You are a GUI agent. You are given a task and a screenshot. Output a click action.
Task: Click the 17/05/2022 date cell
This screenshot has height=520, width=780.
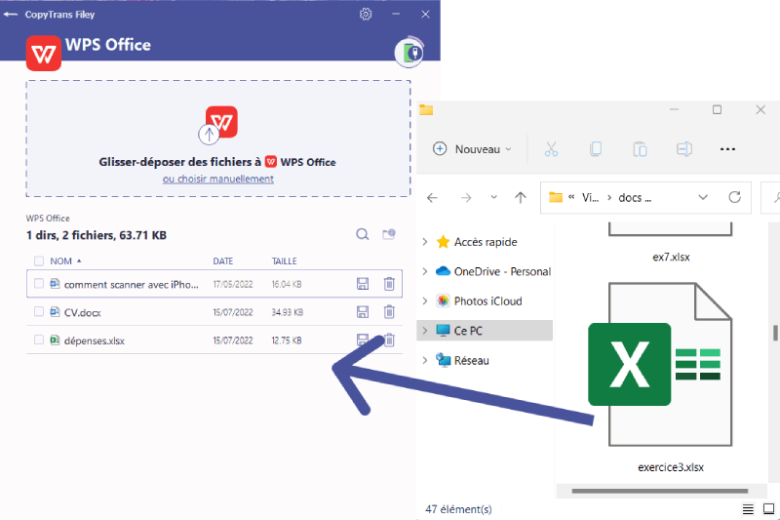233,284
